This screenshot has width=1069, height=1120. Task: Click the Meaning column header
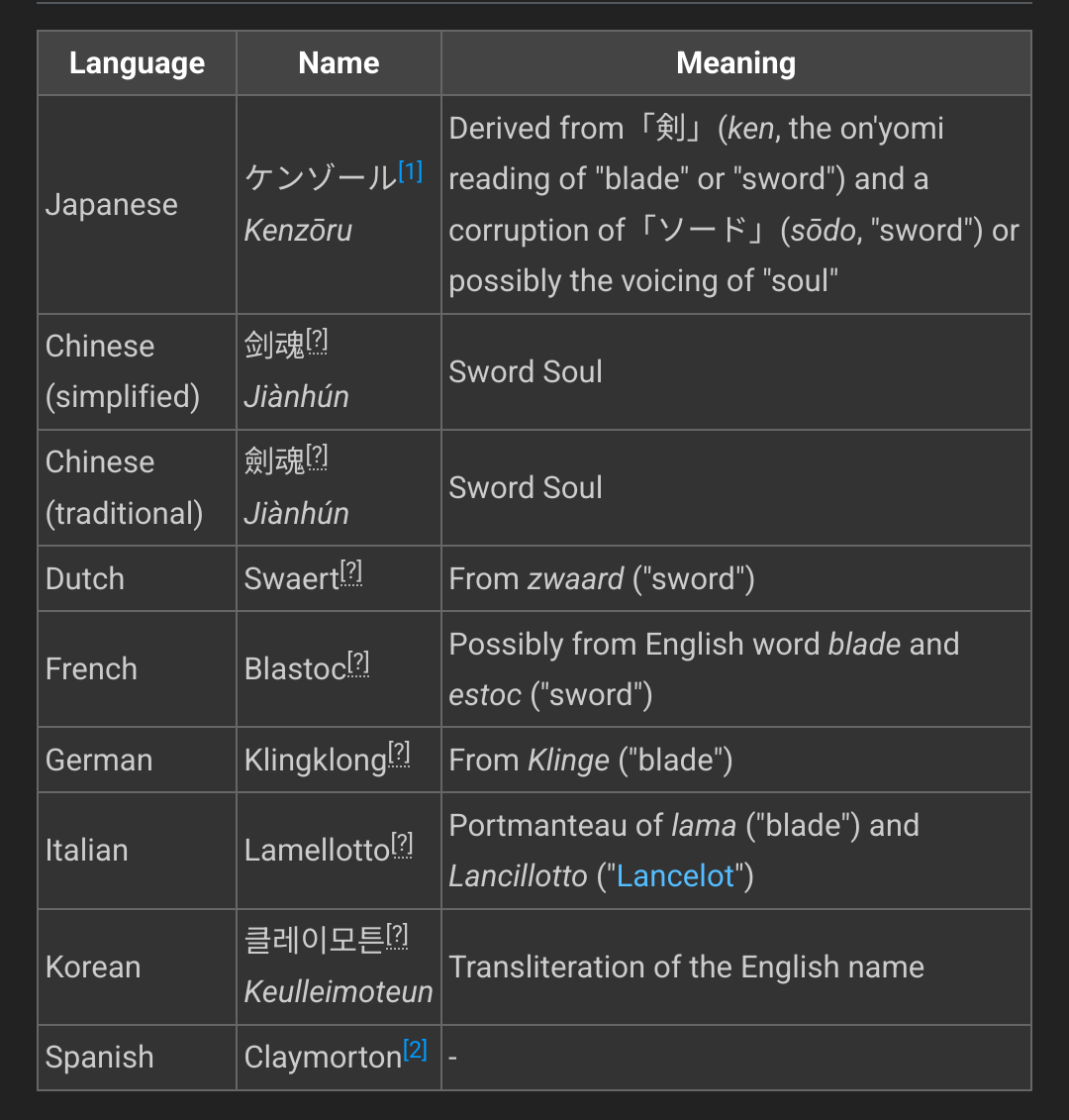point(736,62)
